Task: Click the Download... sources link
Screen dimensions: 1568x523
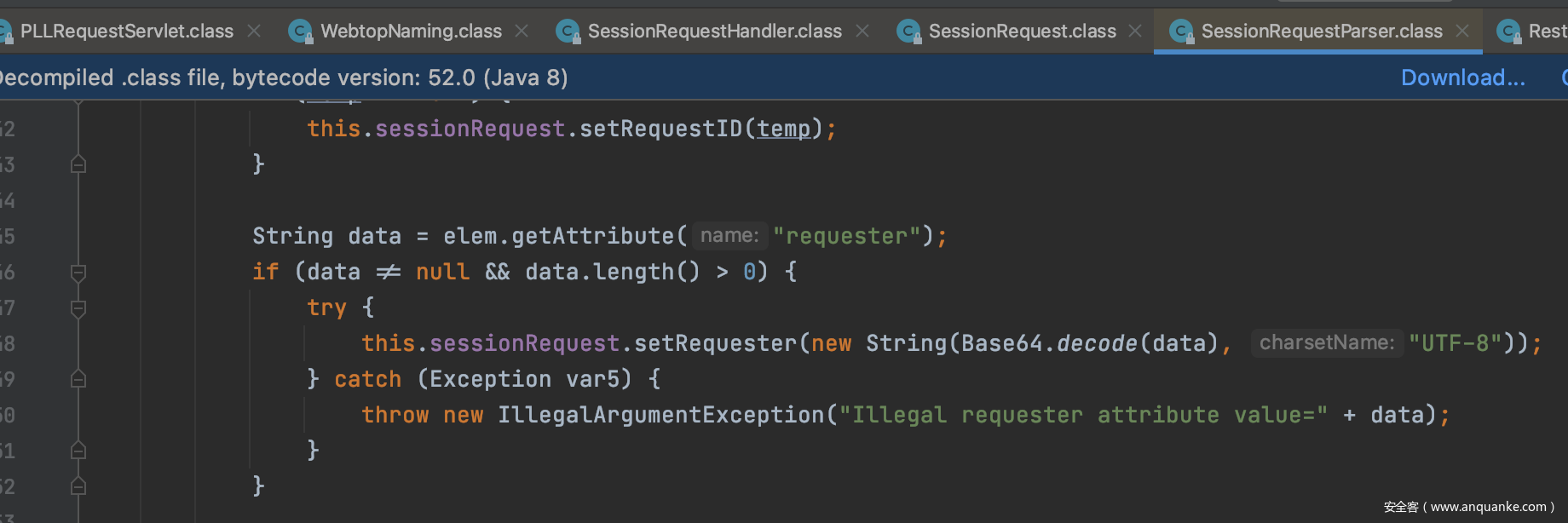Action: pyautogui.click(x=1462, y=78)
